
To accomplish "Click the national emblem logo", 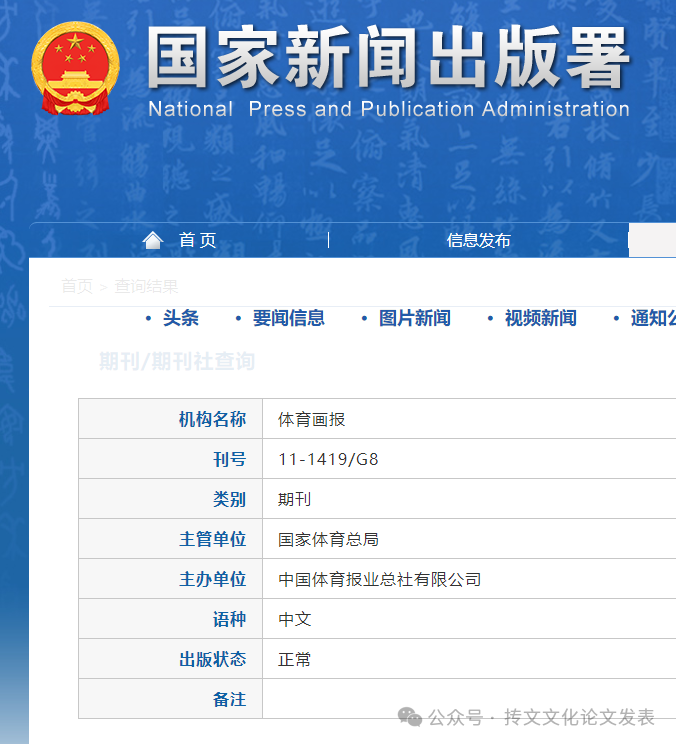I will (x=75, y=68).
